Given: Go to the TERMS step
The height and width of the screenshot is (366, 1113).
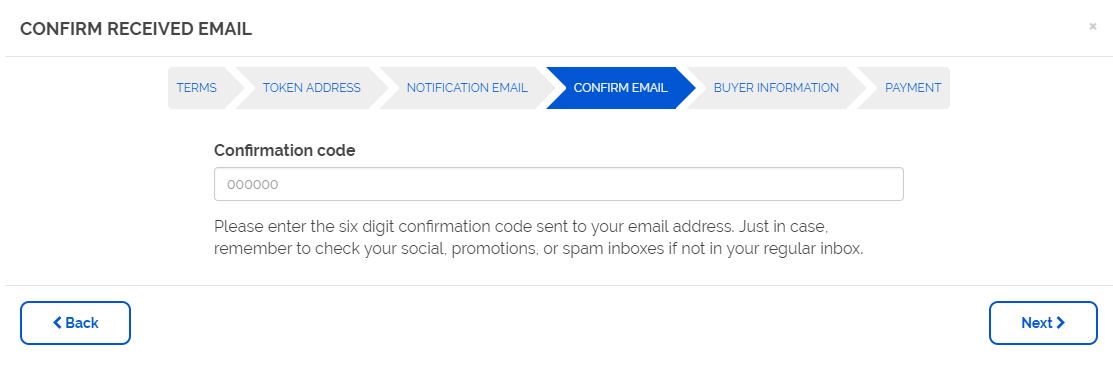Looking at the screenshot, I should [x=197, y=88].
